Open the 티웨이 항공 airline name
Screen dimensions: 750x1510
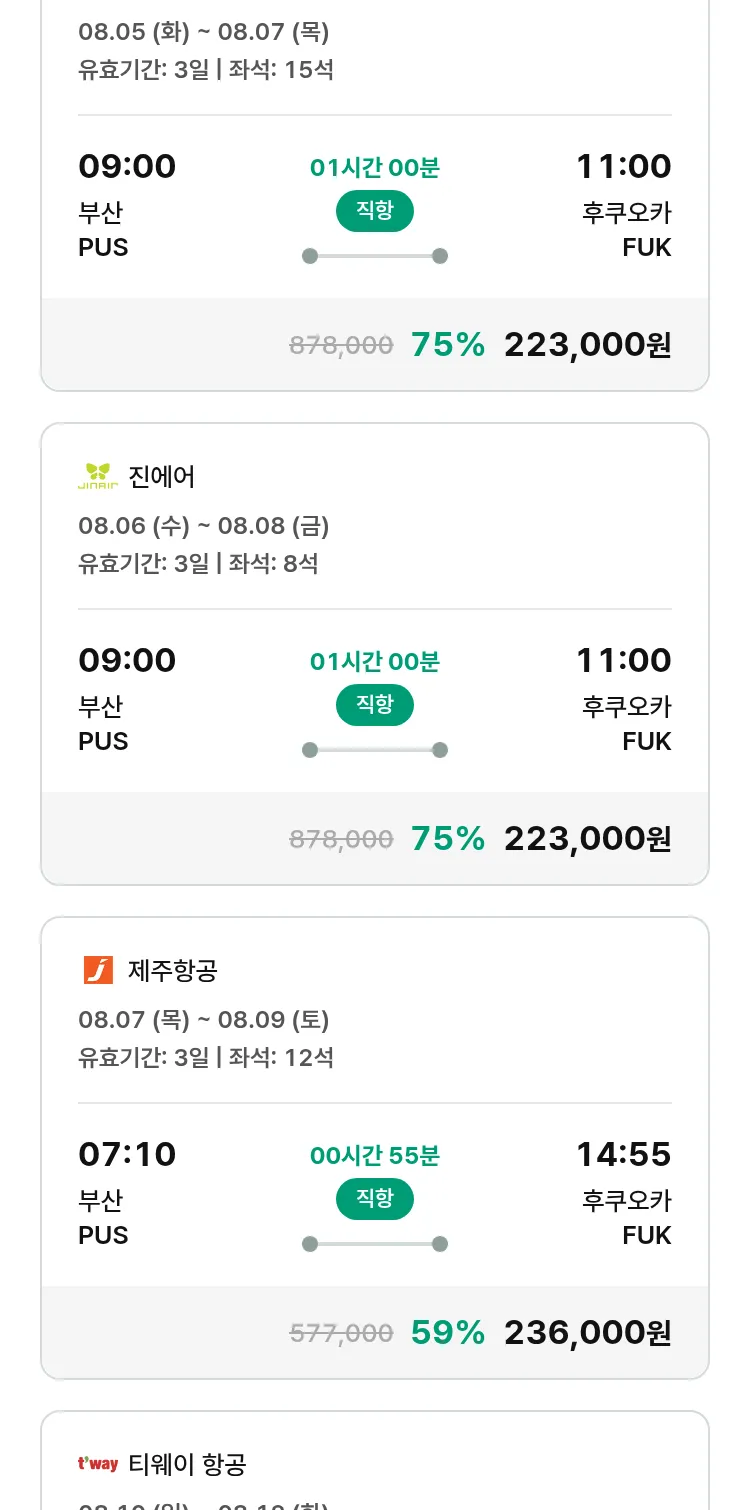[187, 1464]
